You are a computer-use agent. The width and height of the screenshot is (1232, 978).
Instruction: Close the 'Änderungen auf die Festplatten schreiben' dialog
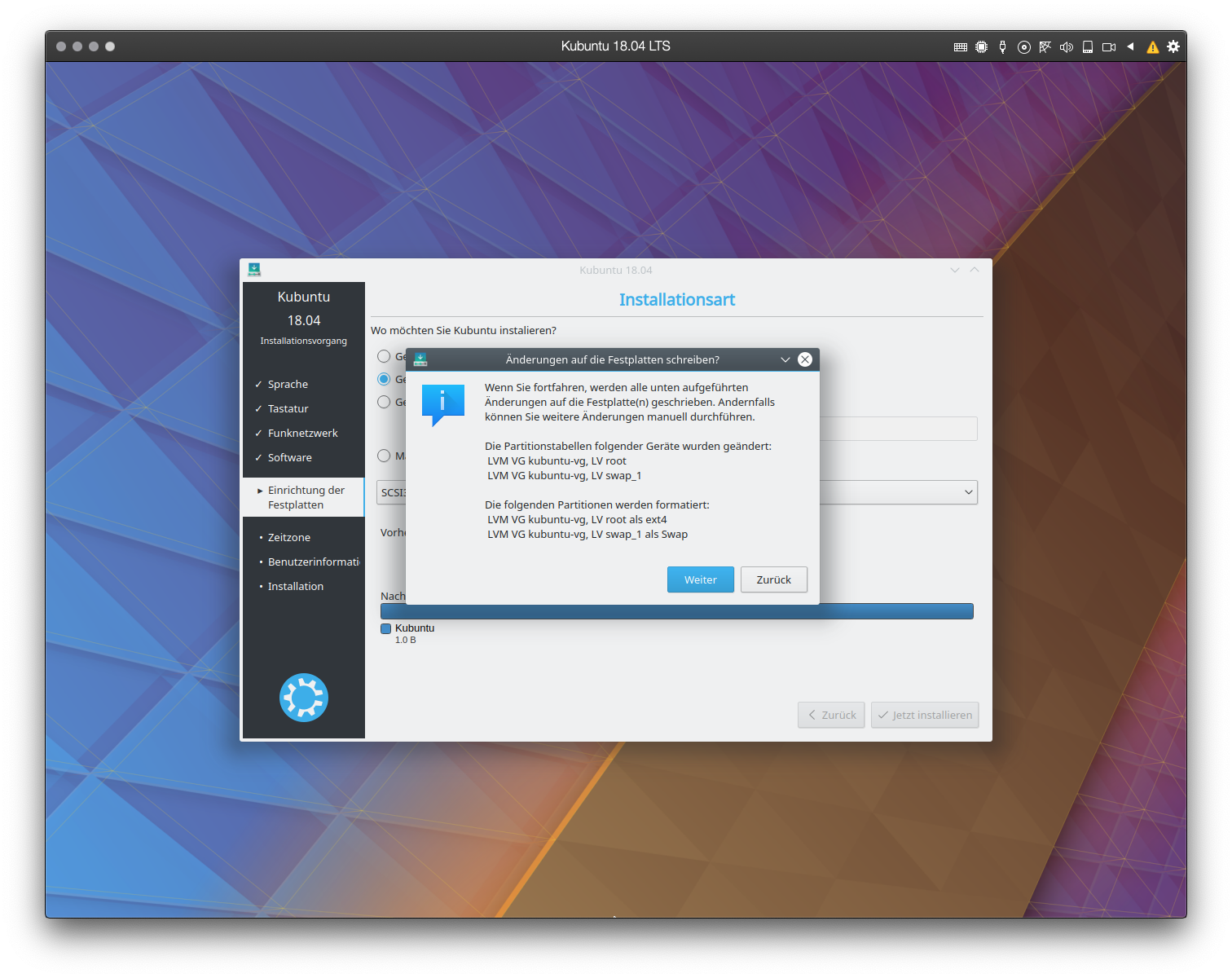(x=805, y=359)
